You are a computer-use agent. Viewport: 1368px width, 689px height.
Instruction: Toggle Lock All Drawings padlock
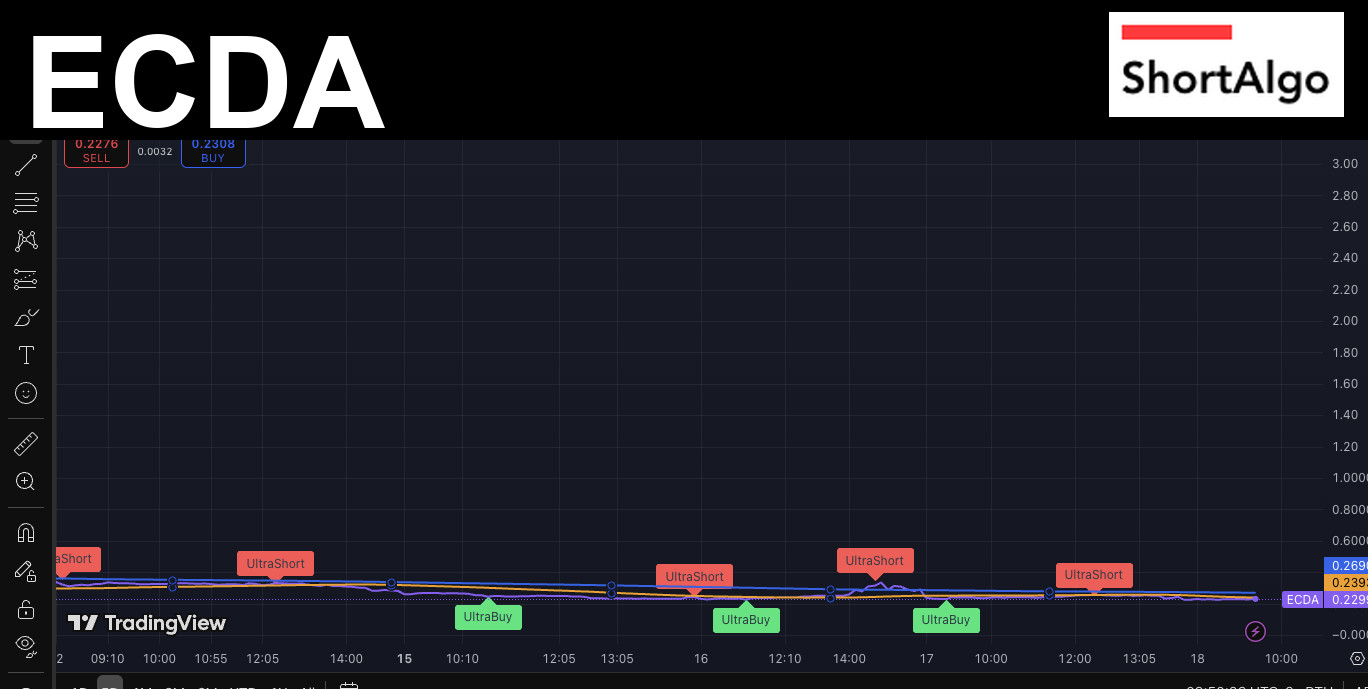click(26, 609)
